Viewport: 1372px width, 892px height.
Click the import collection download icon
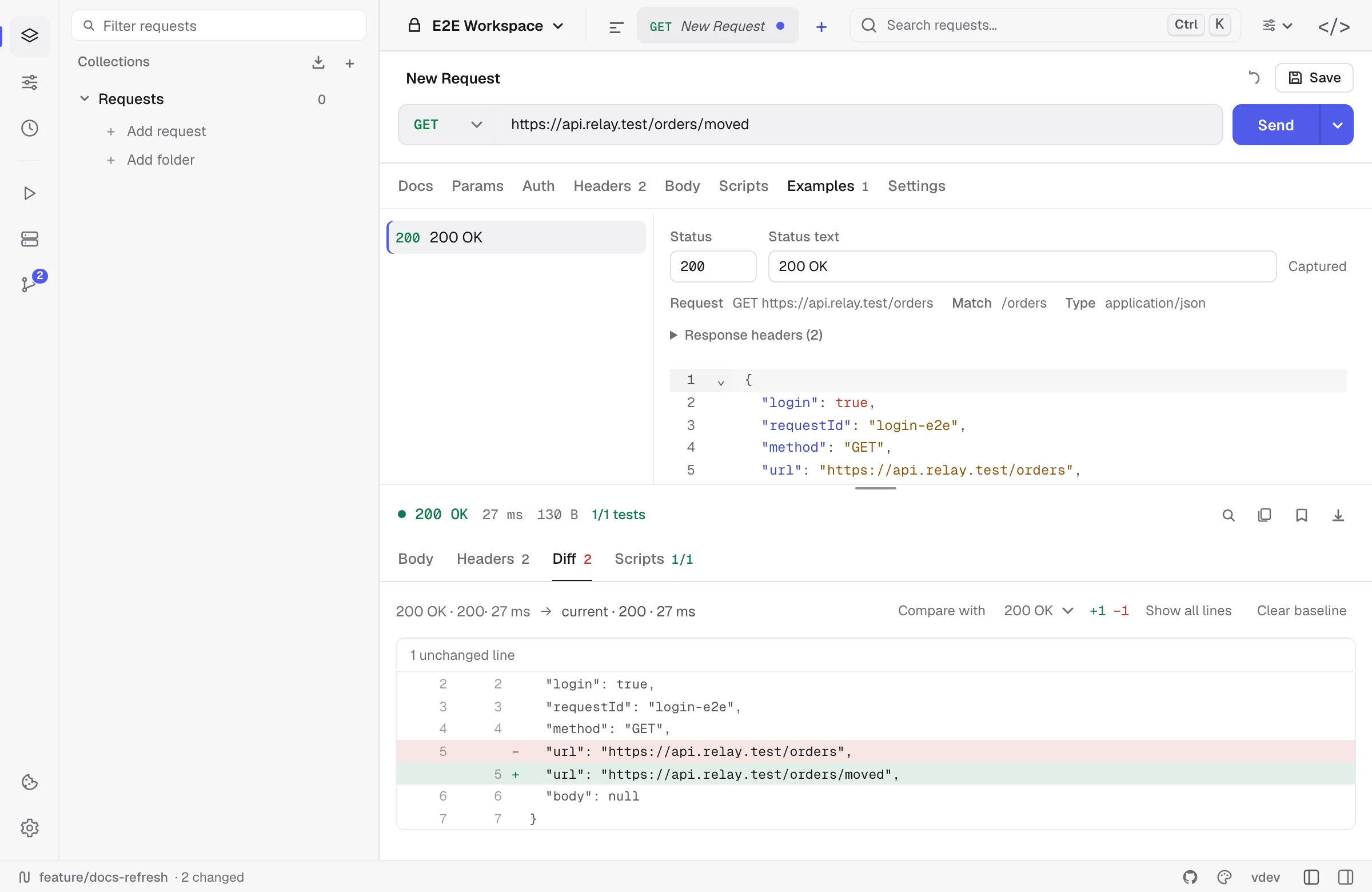pos(318,62)
